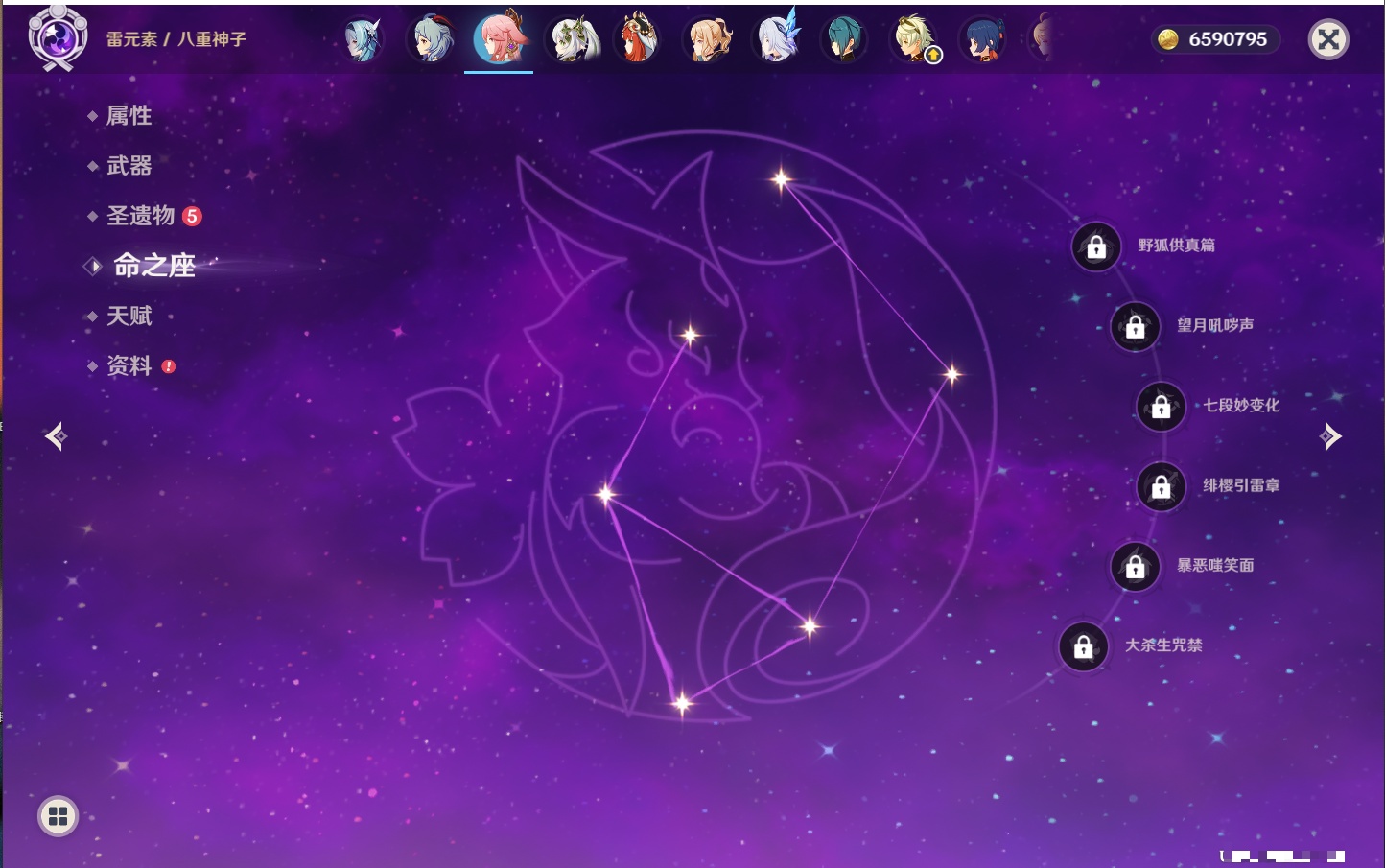Click the 大杀生咒禁 constellation name

1163,645
